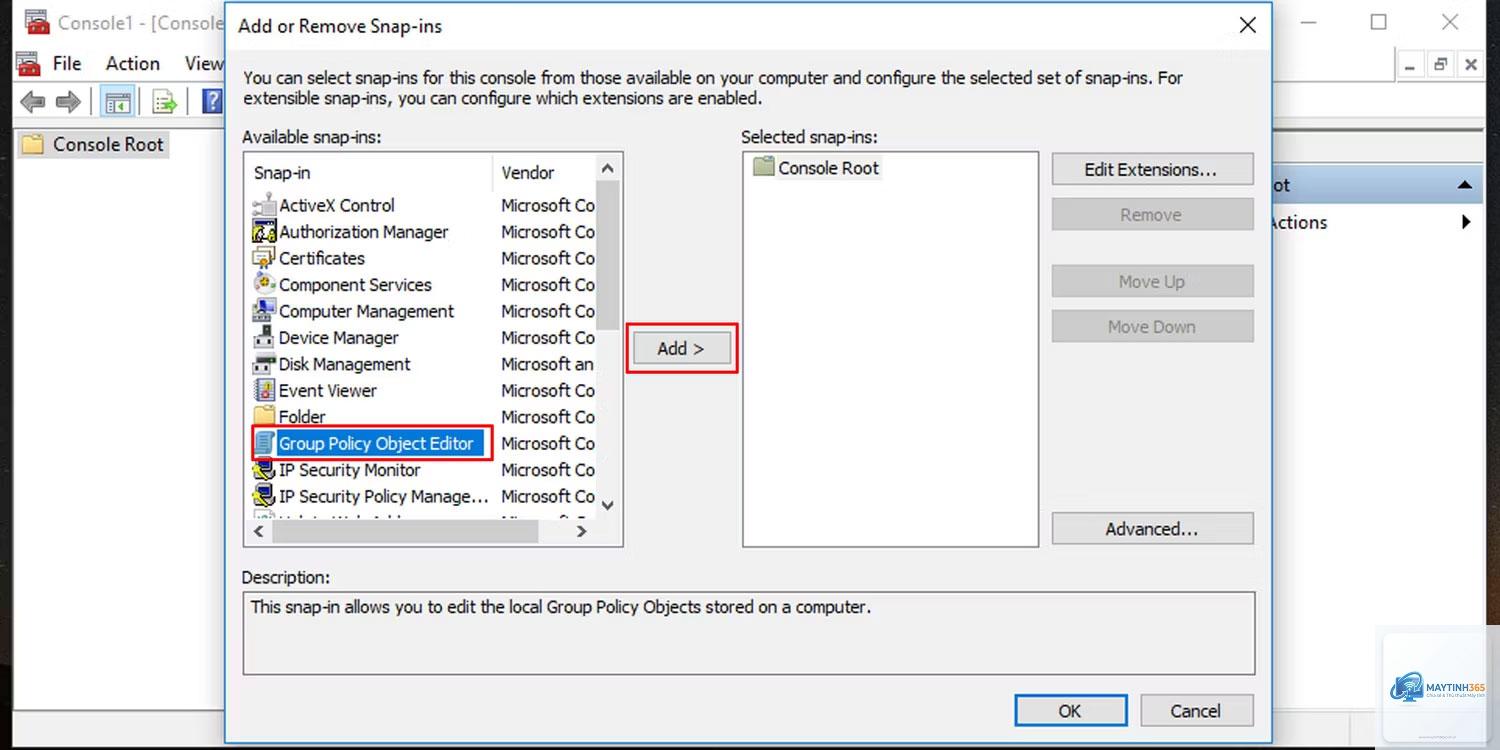This screenshot has height=750, width=1500.
Task: Click the MMC document icon beside File menu
Action: (x=28, y=63)
